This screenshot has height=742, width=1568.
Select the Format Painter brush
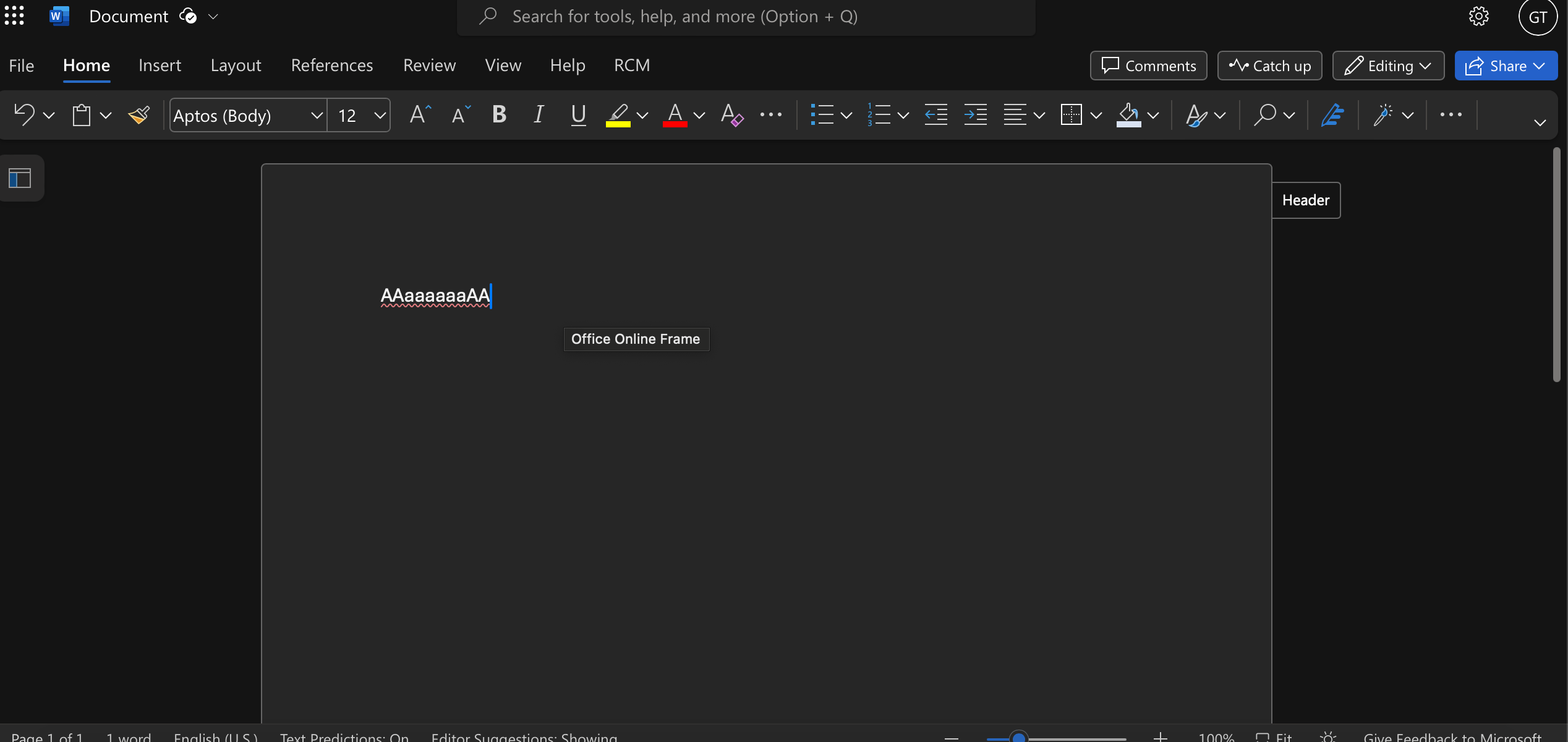coord(139,115)
